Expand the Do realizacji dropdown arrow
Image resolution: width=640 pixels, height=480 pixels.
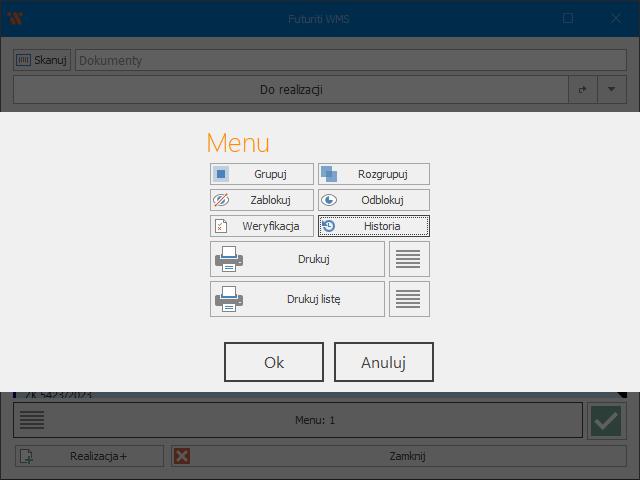[x=612, y=90]
